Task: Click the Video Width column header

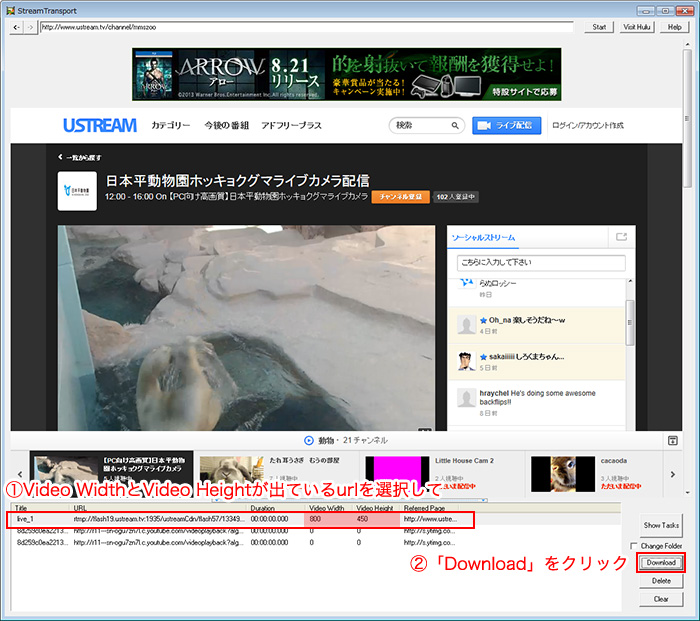Action: tap(330, 508)
